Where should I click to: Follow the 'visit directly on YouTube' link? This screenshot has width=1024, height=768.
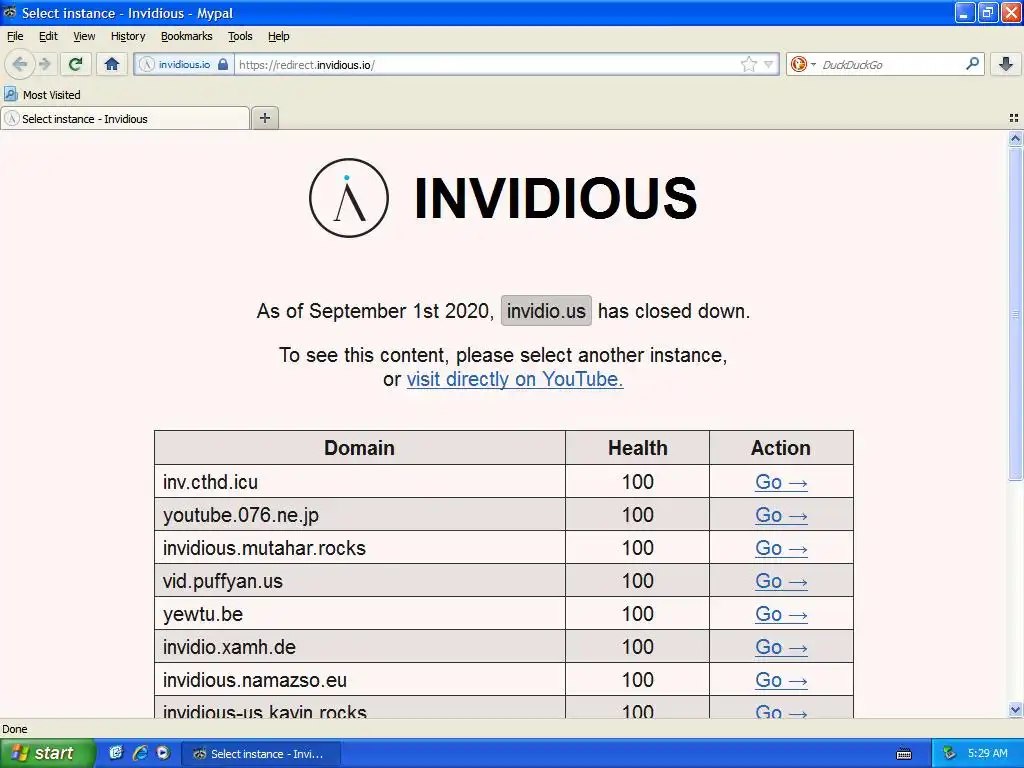pyautogui.click(x=515, y=379)
